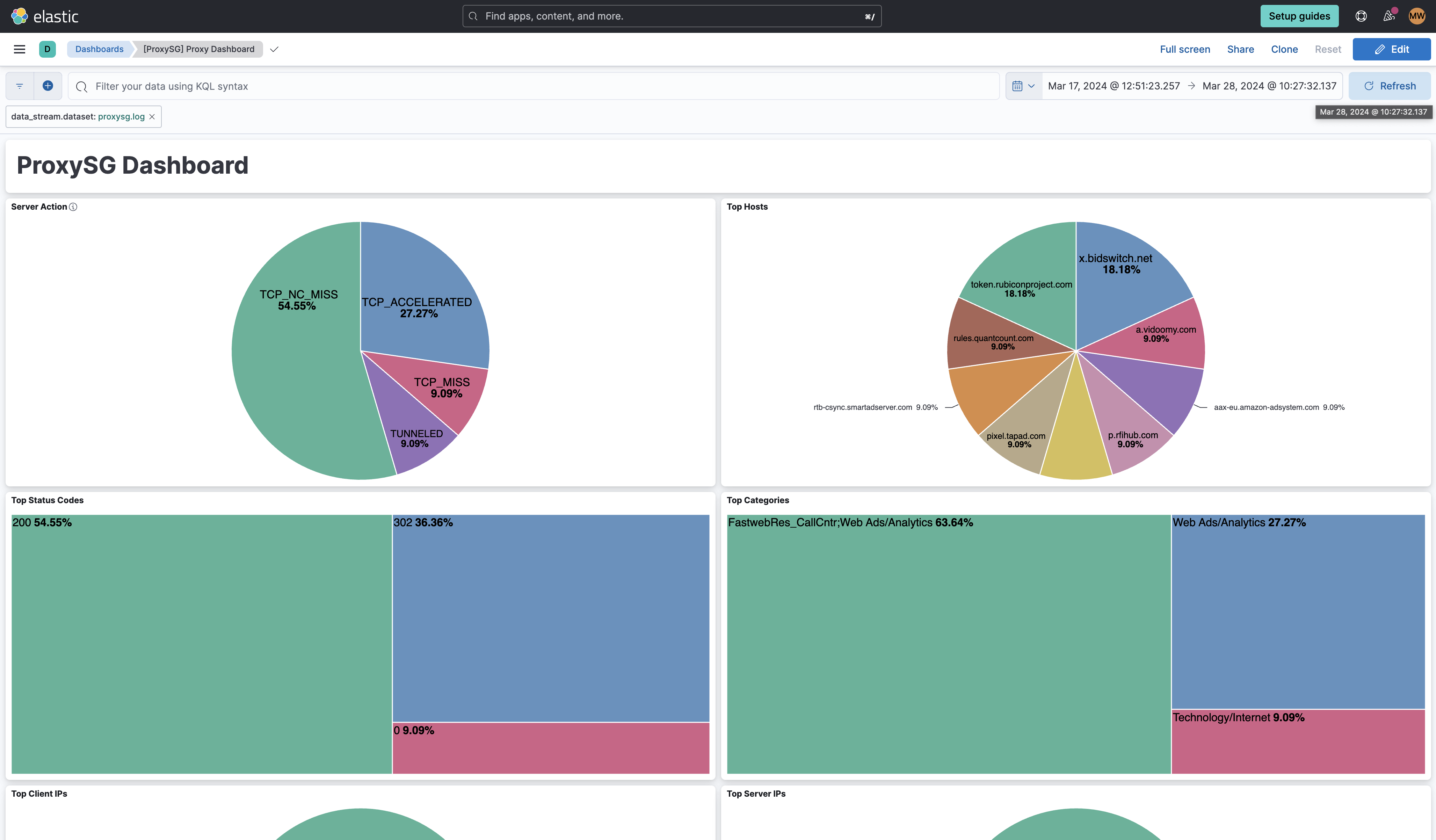The height and width of the screenshot is (840, 1436).
Task: Click the start date Mar 17, 2024
Action: click(x=1114, y=86)
